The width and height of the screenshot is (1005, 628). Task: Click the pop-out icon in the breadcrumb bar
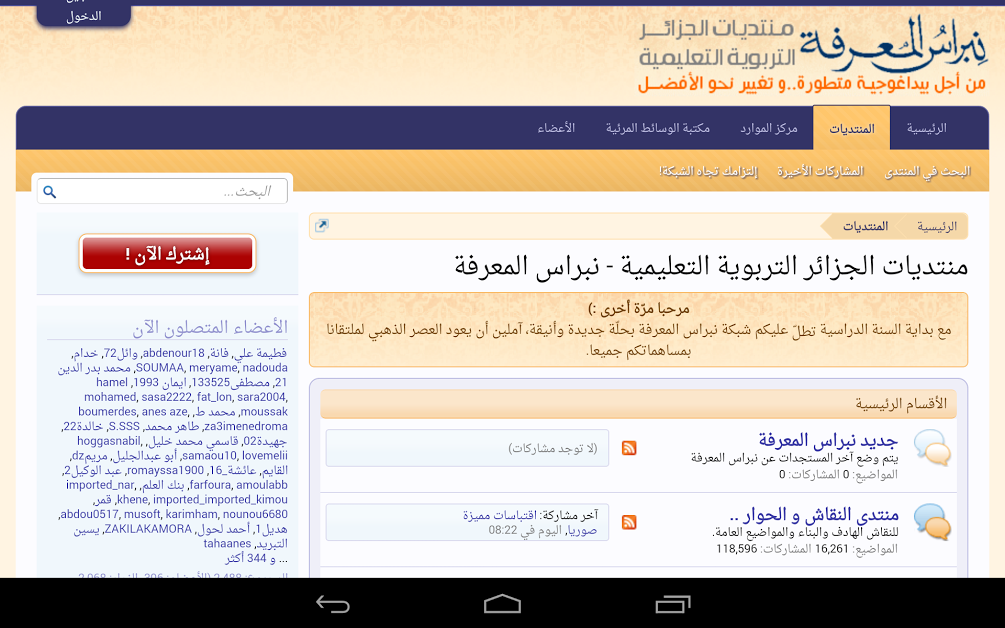pyautogui.click(x=322, y=226)
